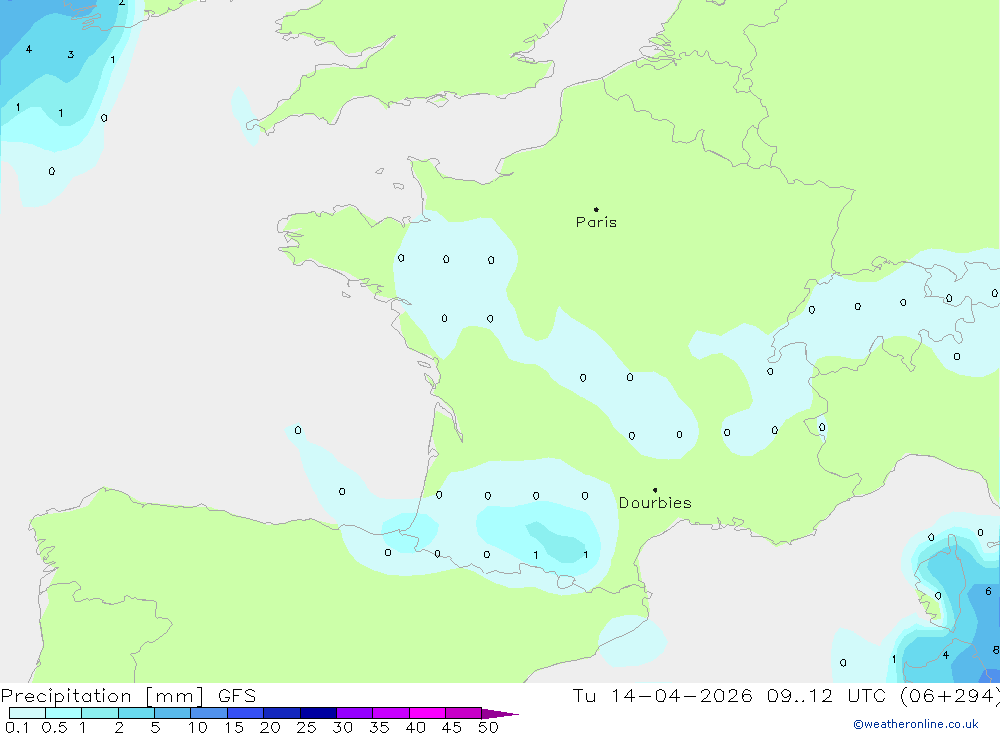Select the 0.1 mm lightest cyan legend swatch
This screenshot has width=1000, height=733.
[x=27, y=713]
